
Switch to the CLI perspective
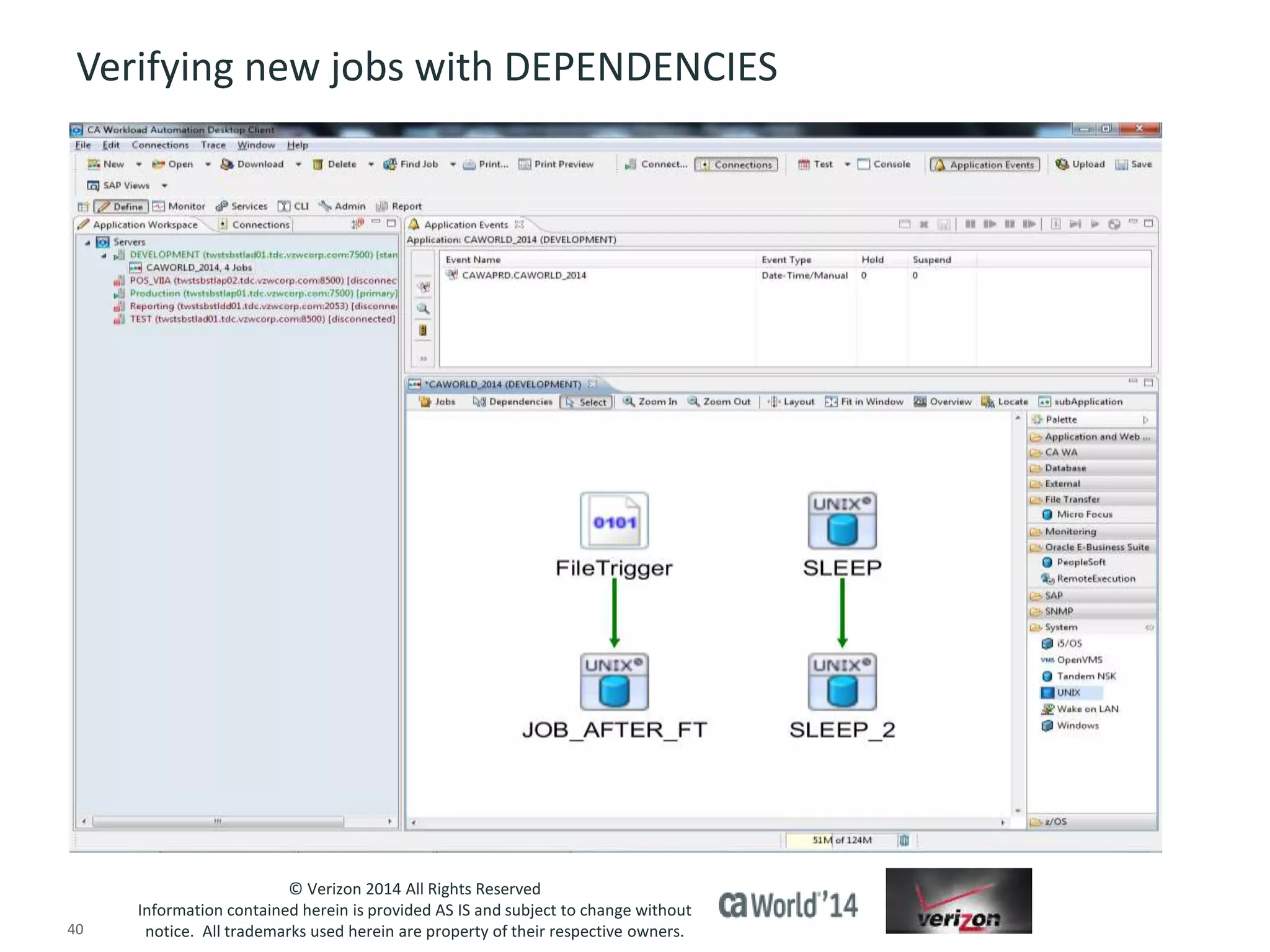[293, 206]
